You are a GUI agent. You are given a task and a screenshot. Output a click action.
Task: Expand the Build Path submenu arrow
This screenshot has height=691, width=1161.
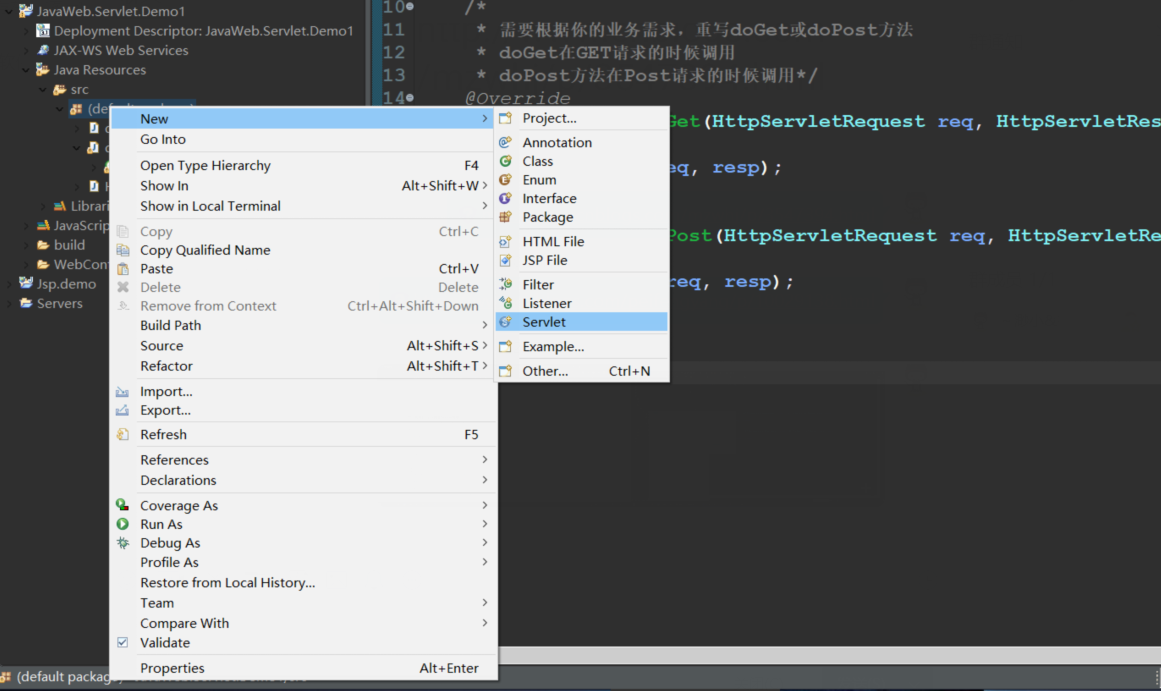[485, 325]
